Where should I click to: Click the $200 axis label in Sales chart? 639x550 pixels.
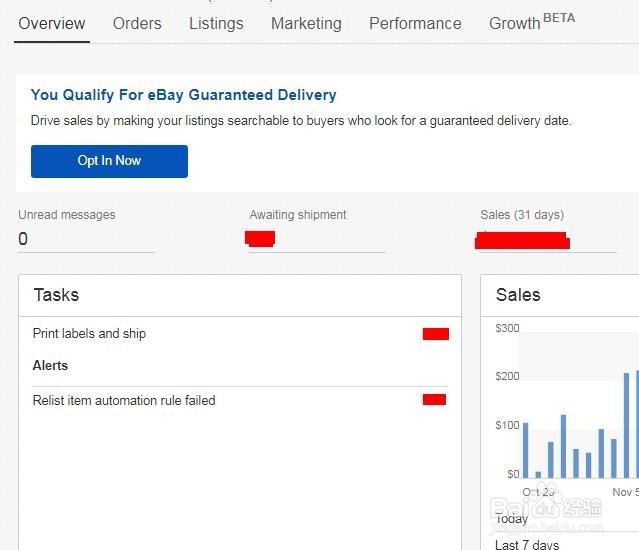click(507, 376)
